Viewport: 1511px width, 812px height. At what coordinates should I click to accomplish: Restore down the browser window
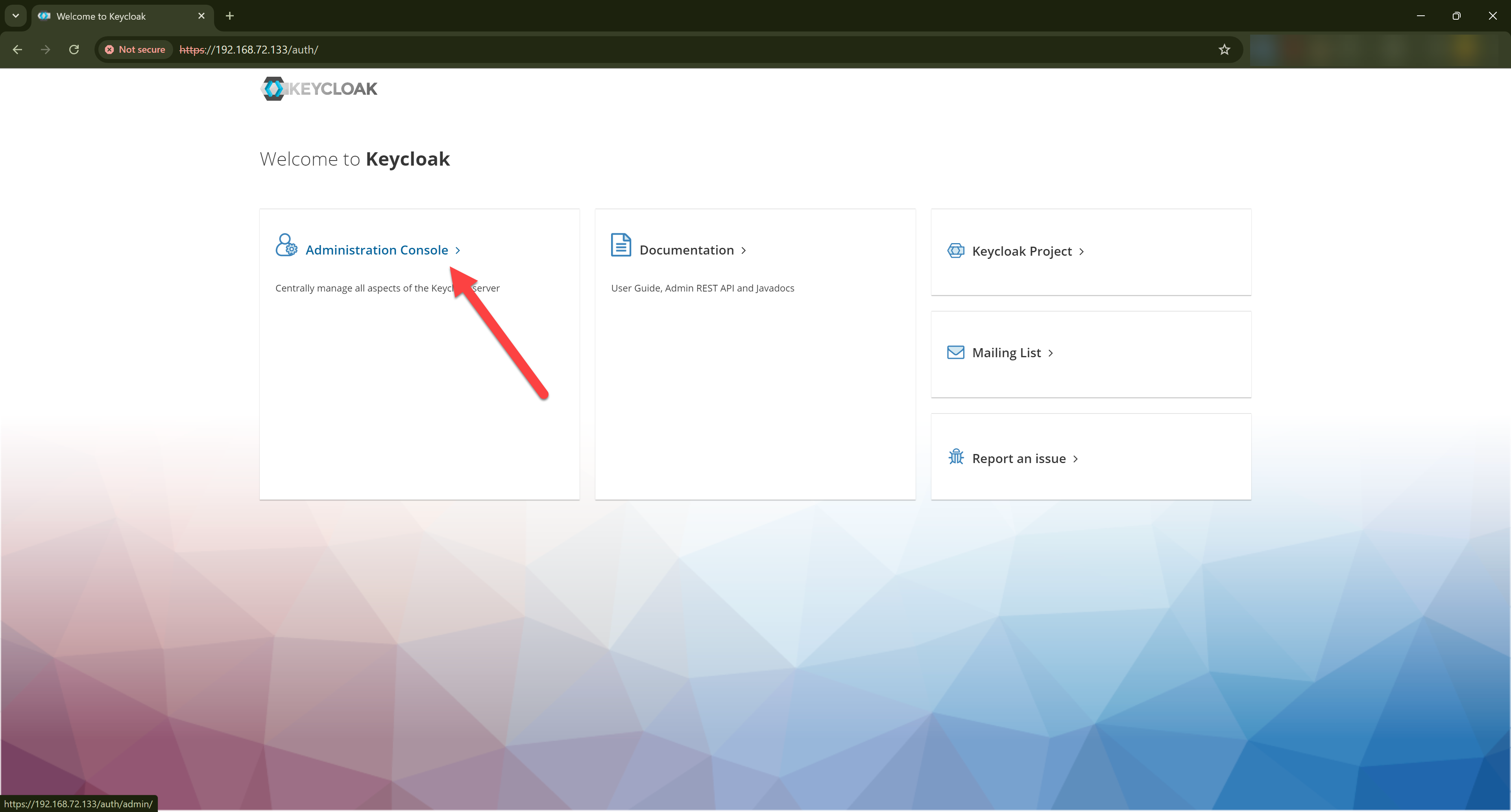click(1456, 16)
